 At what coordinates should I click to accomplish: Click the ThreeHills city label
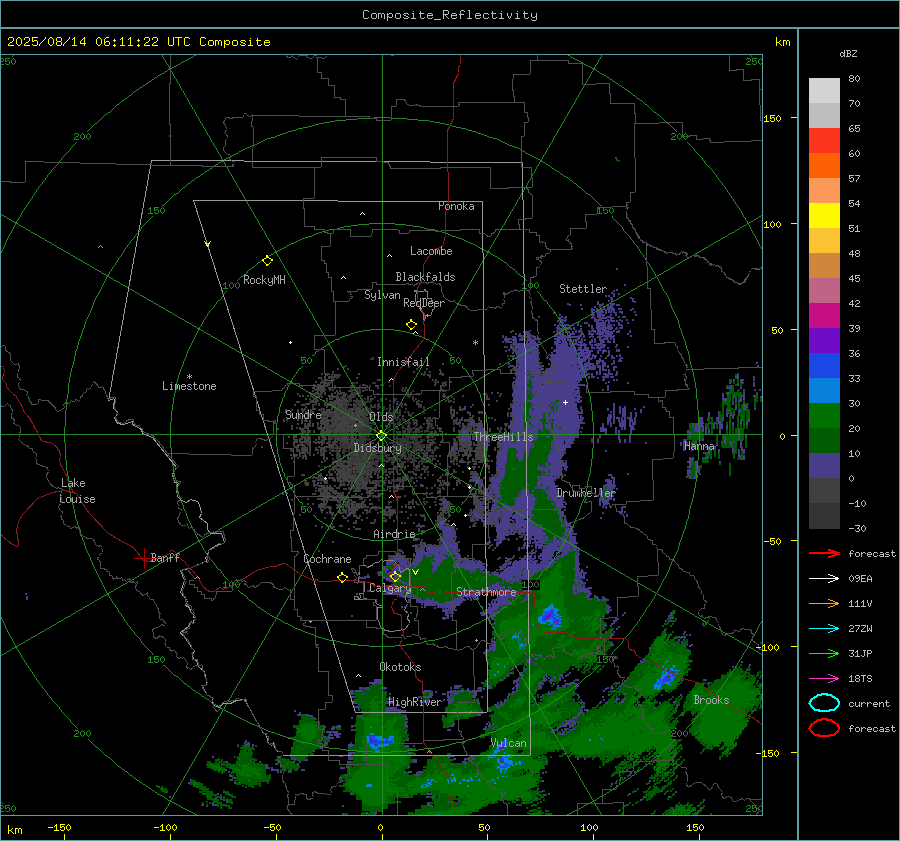click(503, 437)
